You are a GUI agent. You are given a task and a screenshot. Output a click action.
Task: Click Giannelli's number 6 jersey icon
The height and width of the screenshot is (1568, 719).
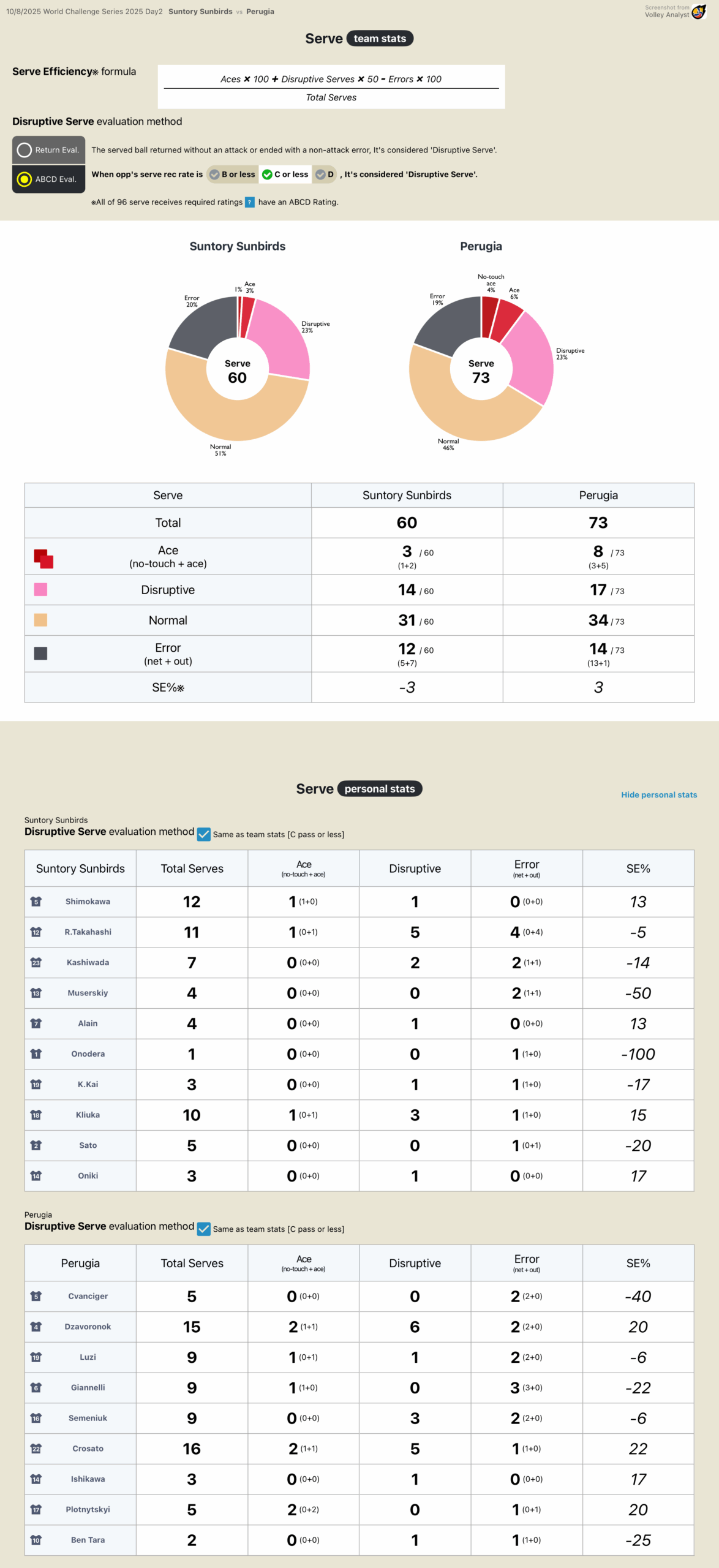coord(36,1387)
